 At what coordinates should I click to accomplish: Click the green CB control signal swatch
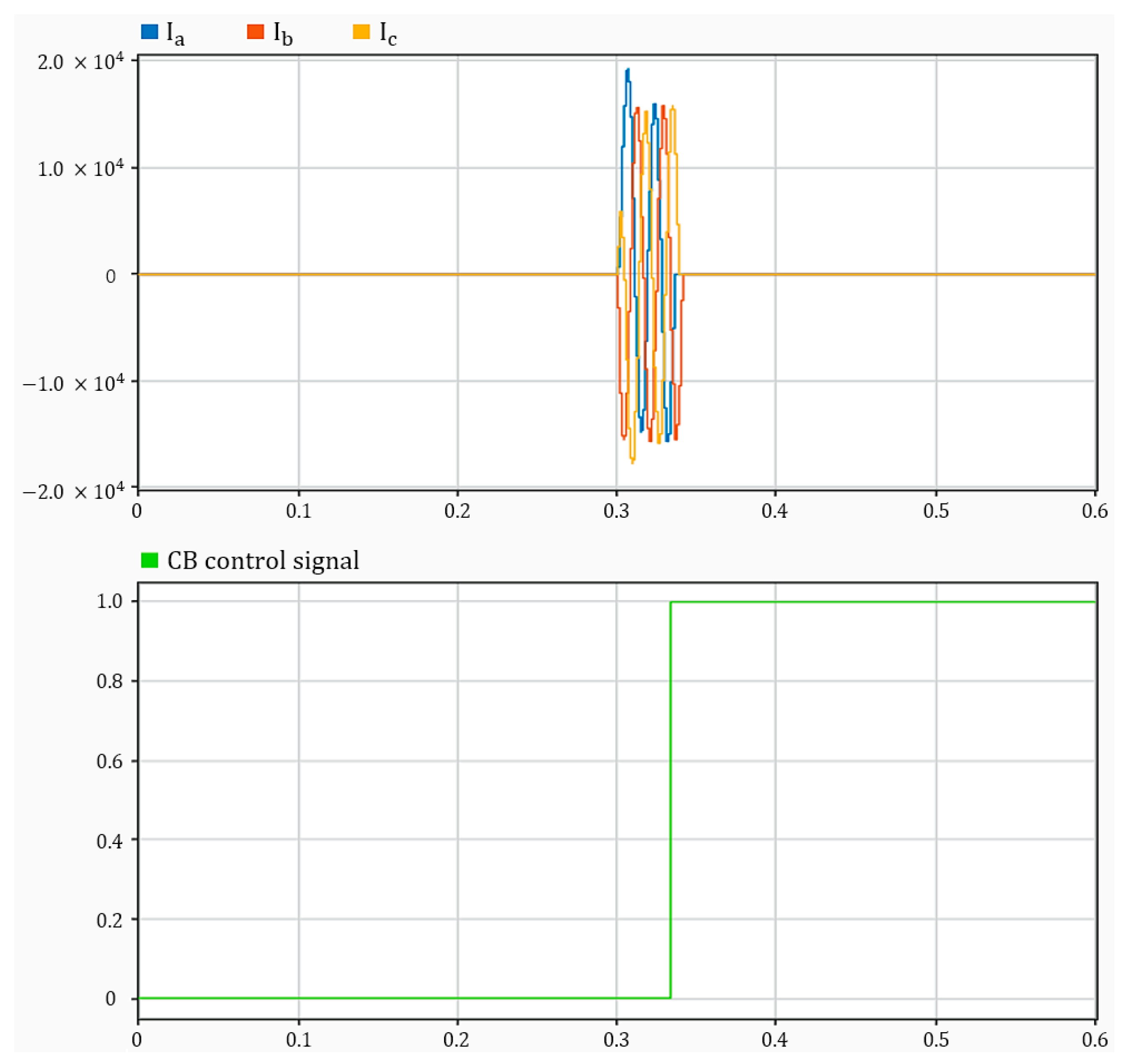click(x=149, y=560)
